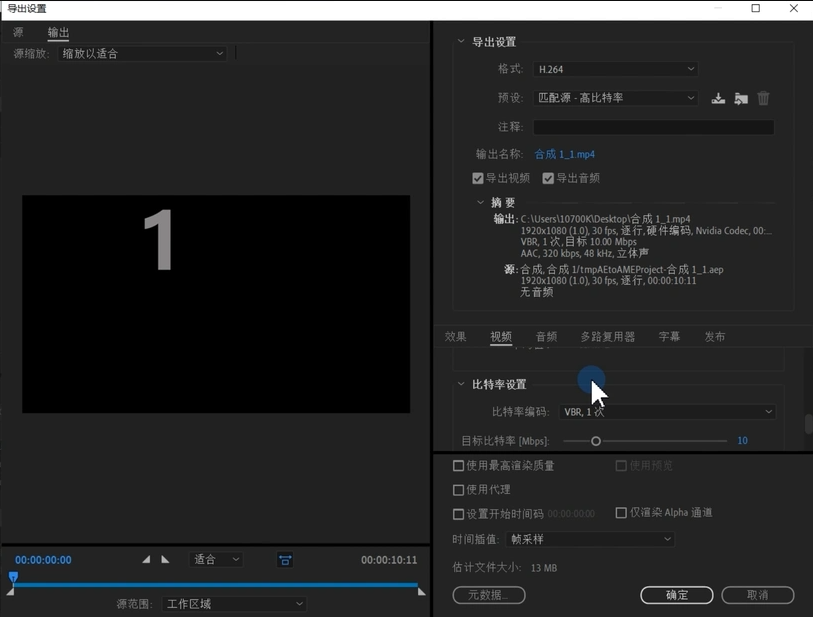Click the target bitrate value 10
Image resolution: width=813 pixels, height=617 pixels.
[x=742, y=441]
